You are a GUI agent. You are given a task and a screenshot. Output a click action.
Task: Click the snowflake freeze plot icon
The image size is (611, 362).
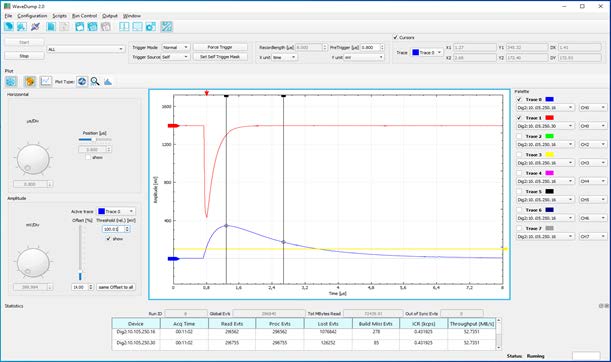[x=11, y=81]
